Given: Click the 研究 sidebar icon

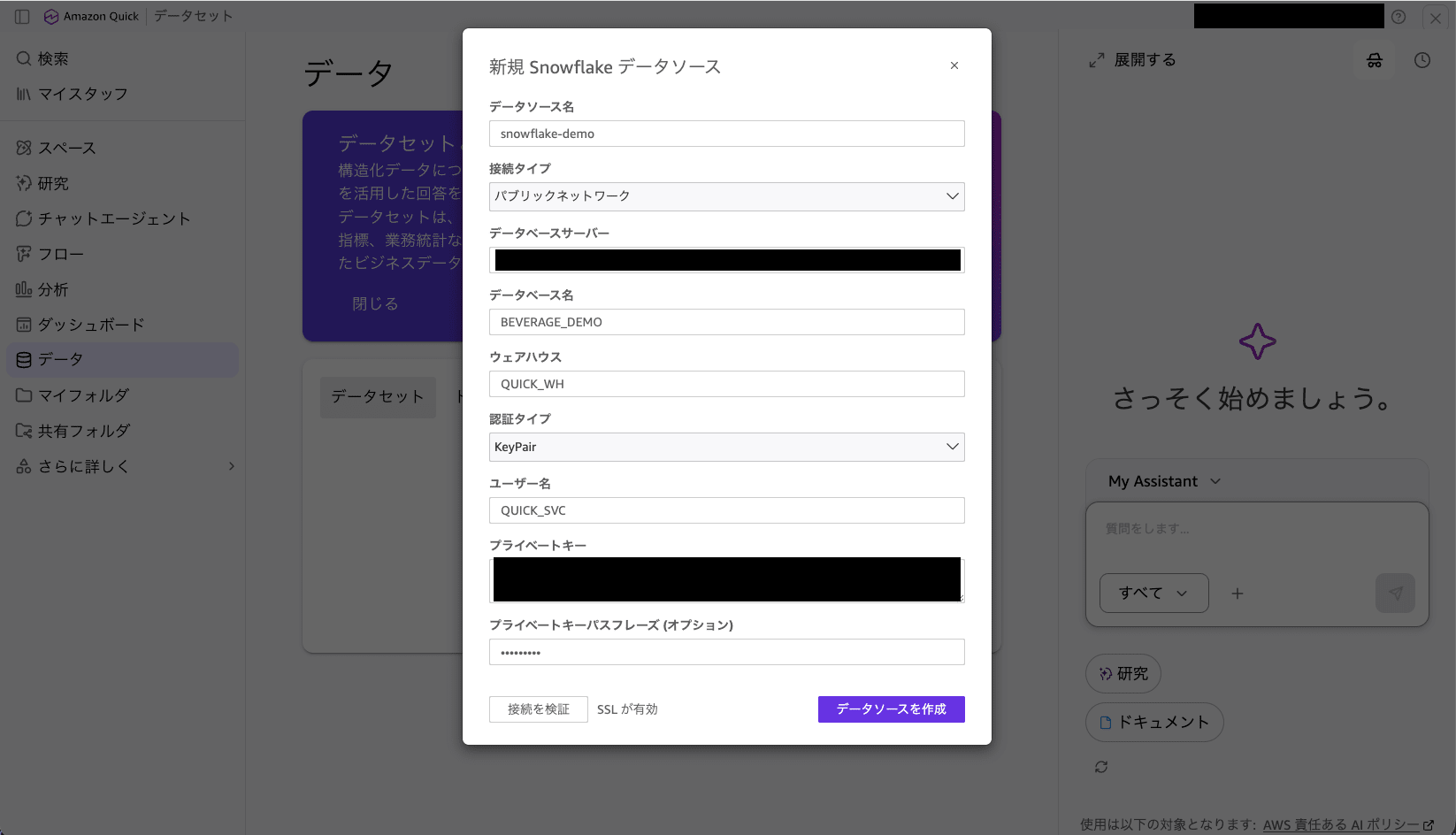Looking at the screenshot, I should click(x=24, y=183).
